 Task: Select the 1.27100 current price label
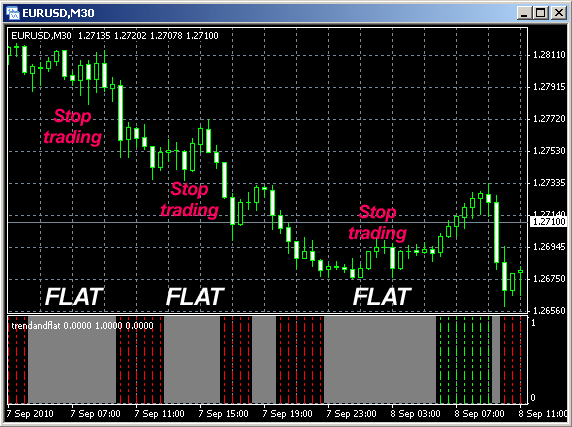coord(548,221)
